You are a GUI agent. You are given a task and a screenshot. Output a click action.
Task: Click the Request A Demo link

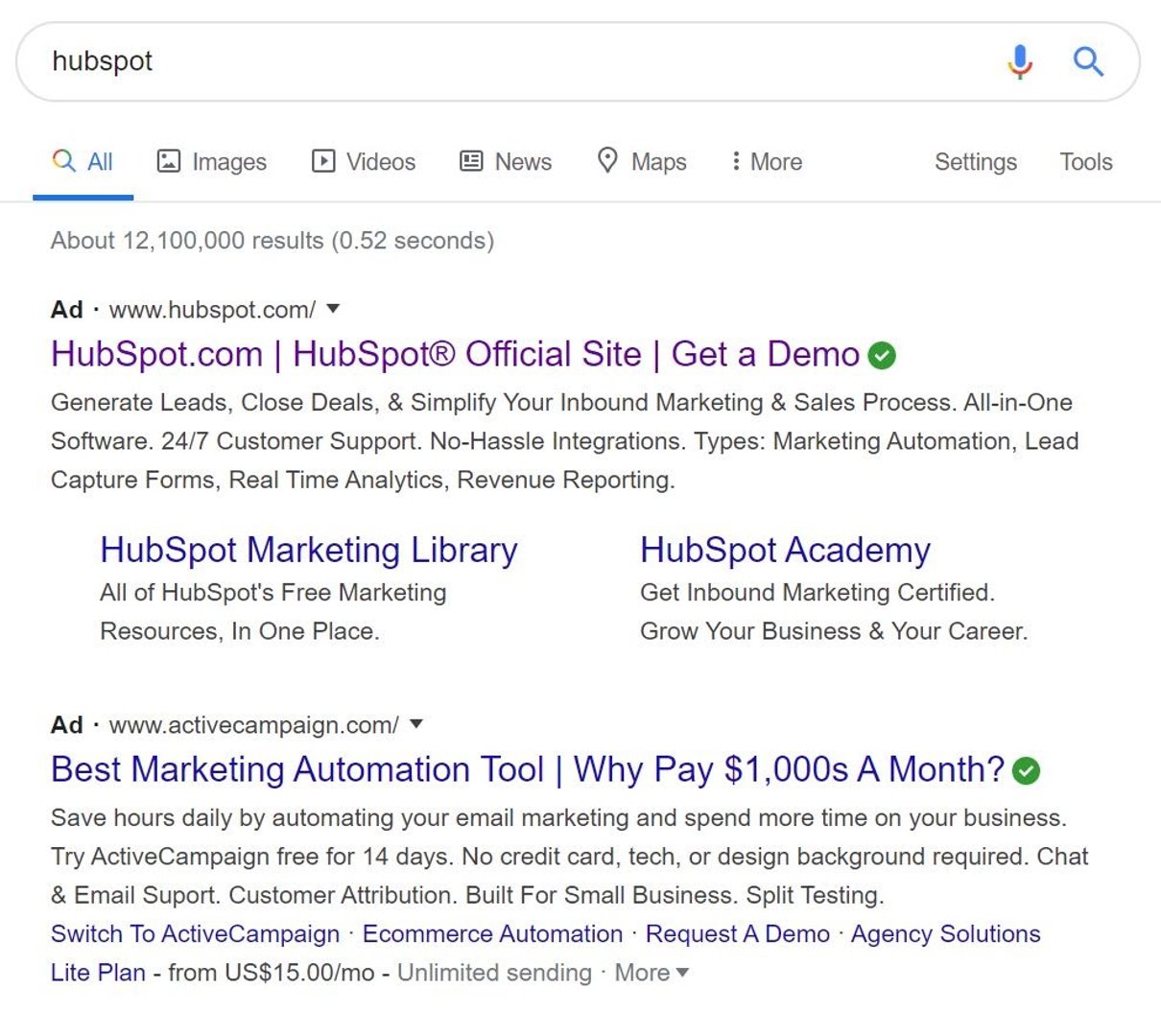737,933
